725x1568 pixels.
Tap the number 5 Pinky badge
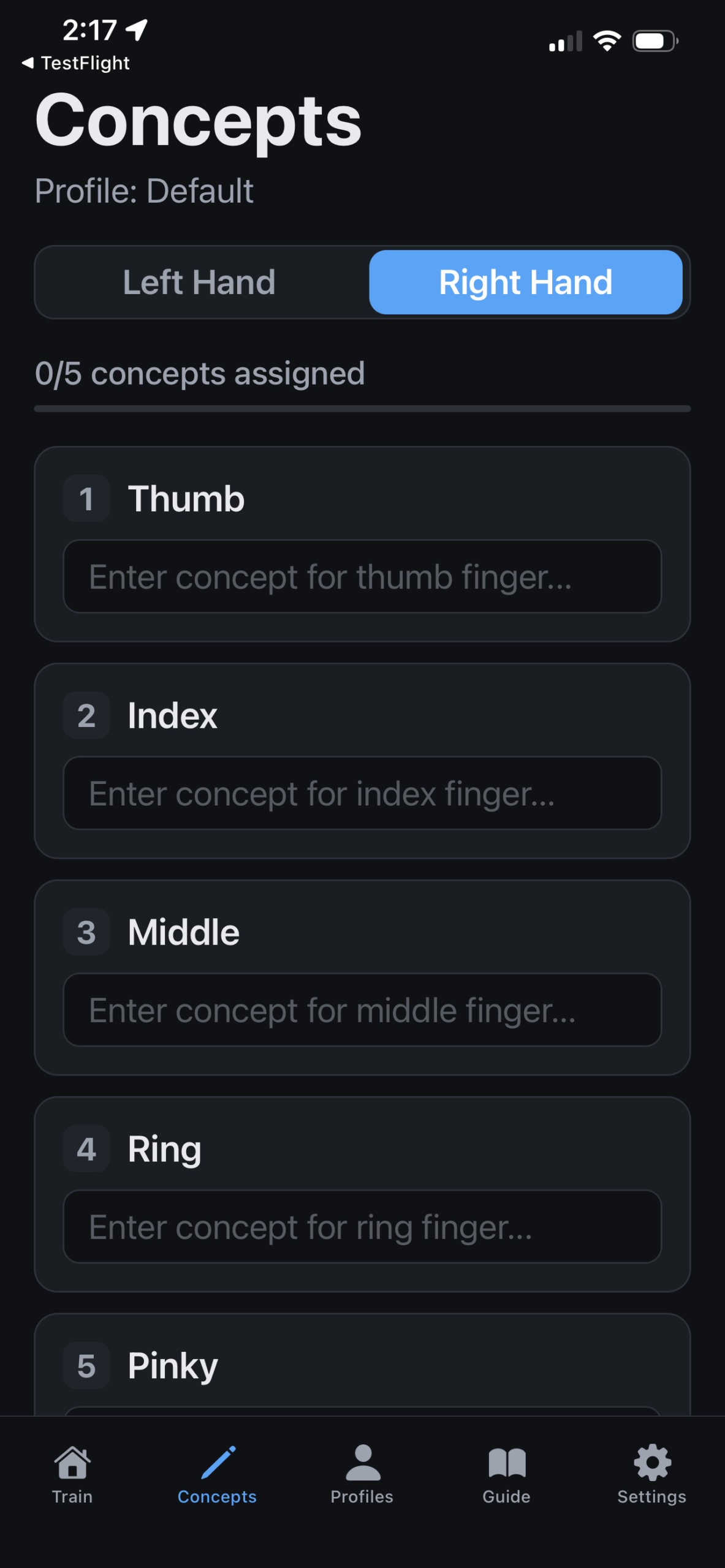[x=86, y=1366]
